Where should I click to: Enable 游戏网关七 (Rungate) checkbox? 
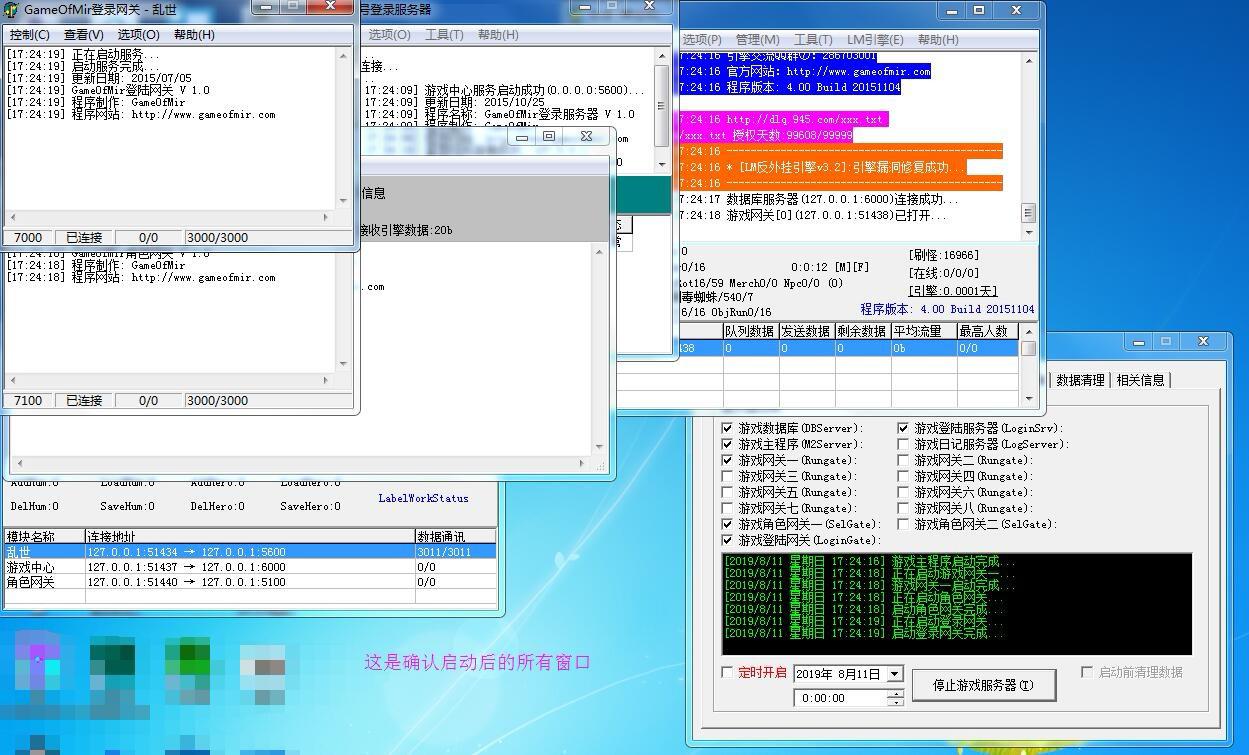click(727, 508)
